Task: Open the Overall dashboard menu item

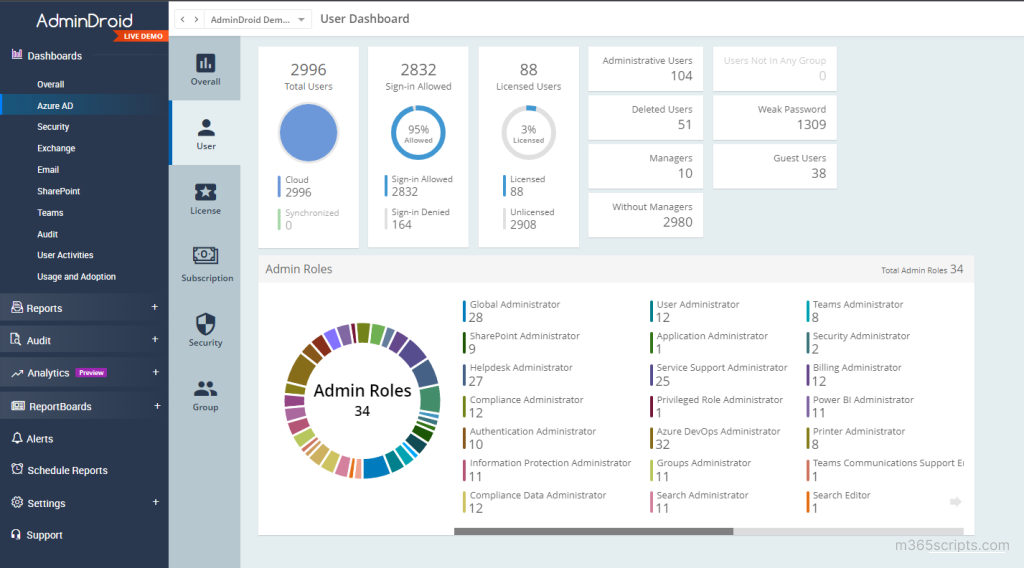Action: (x=51, y=84)
